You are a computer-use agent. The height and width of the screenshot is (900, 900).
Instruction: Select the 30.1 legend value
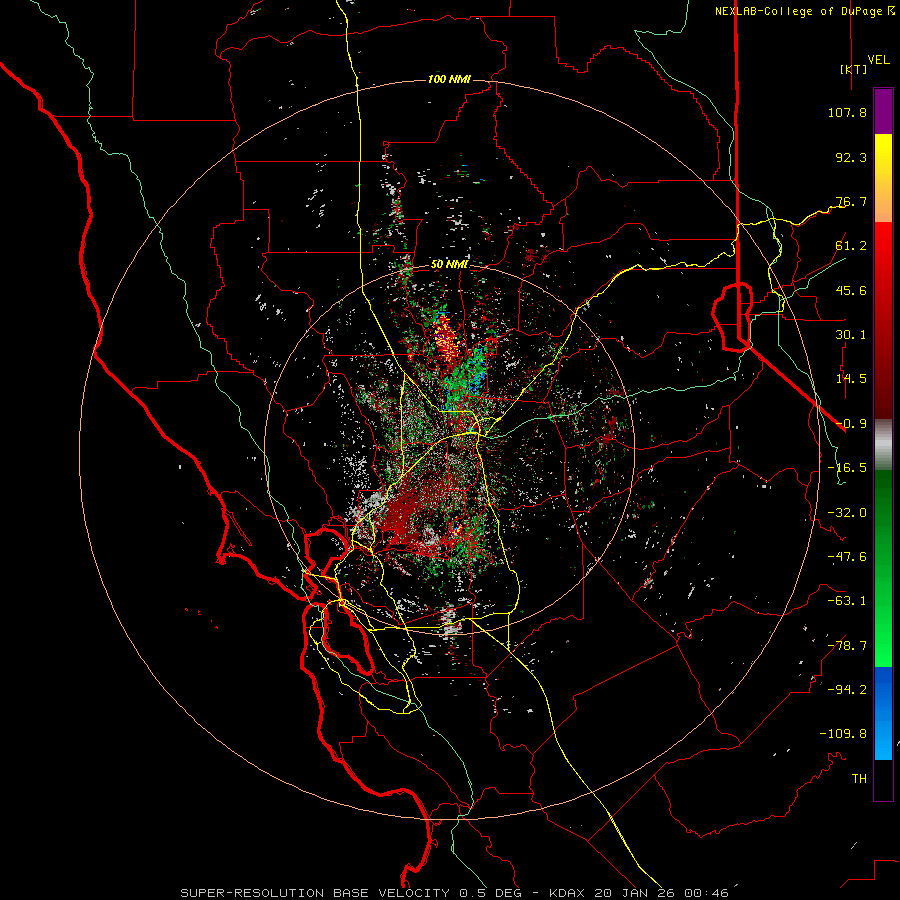point(851,335)
